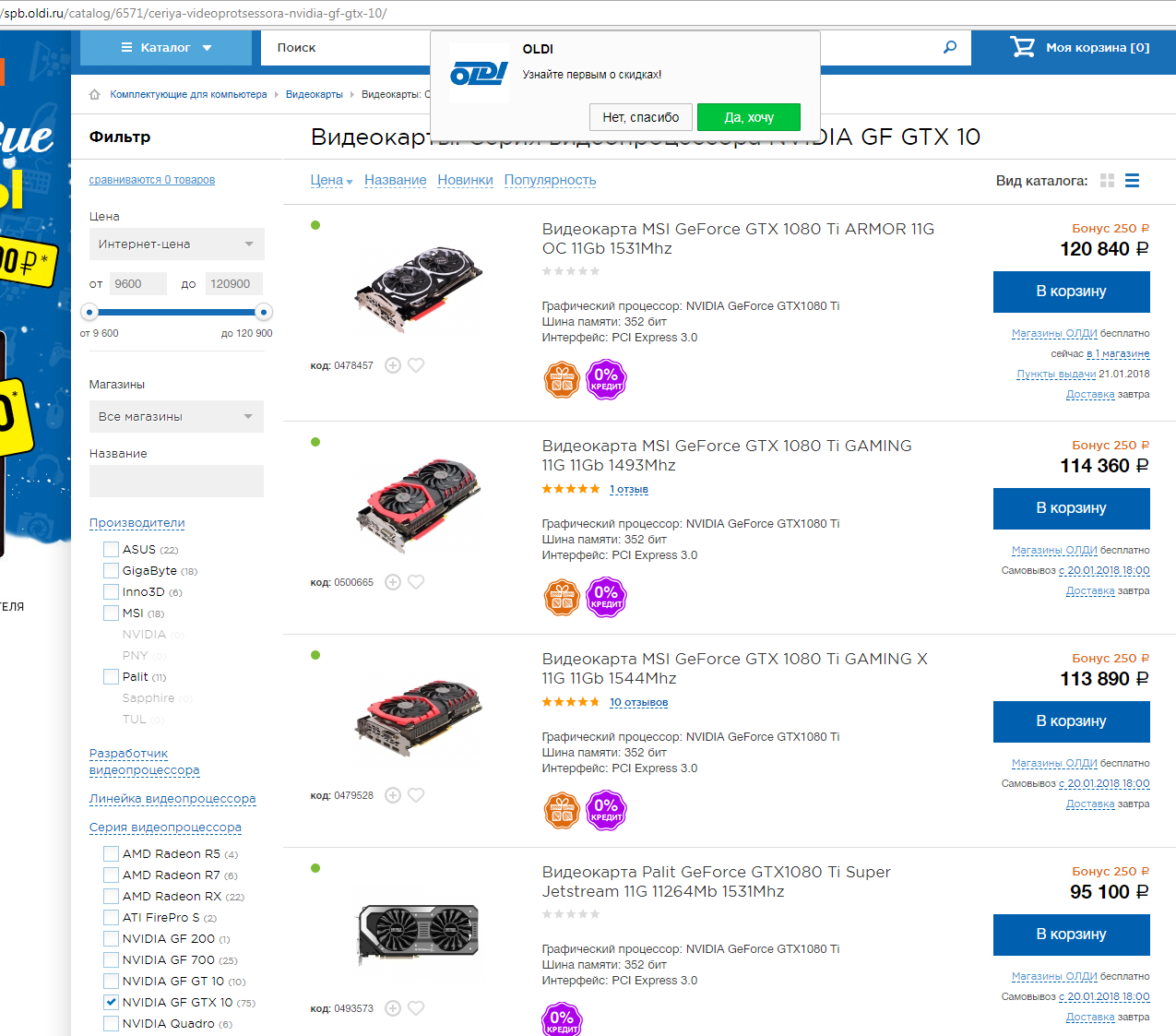Viewport: 1176px width, 1036px height.
Task: Click 0% credit badge on GAMING X
Action: click(x=606, y=810)
